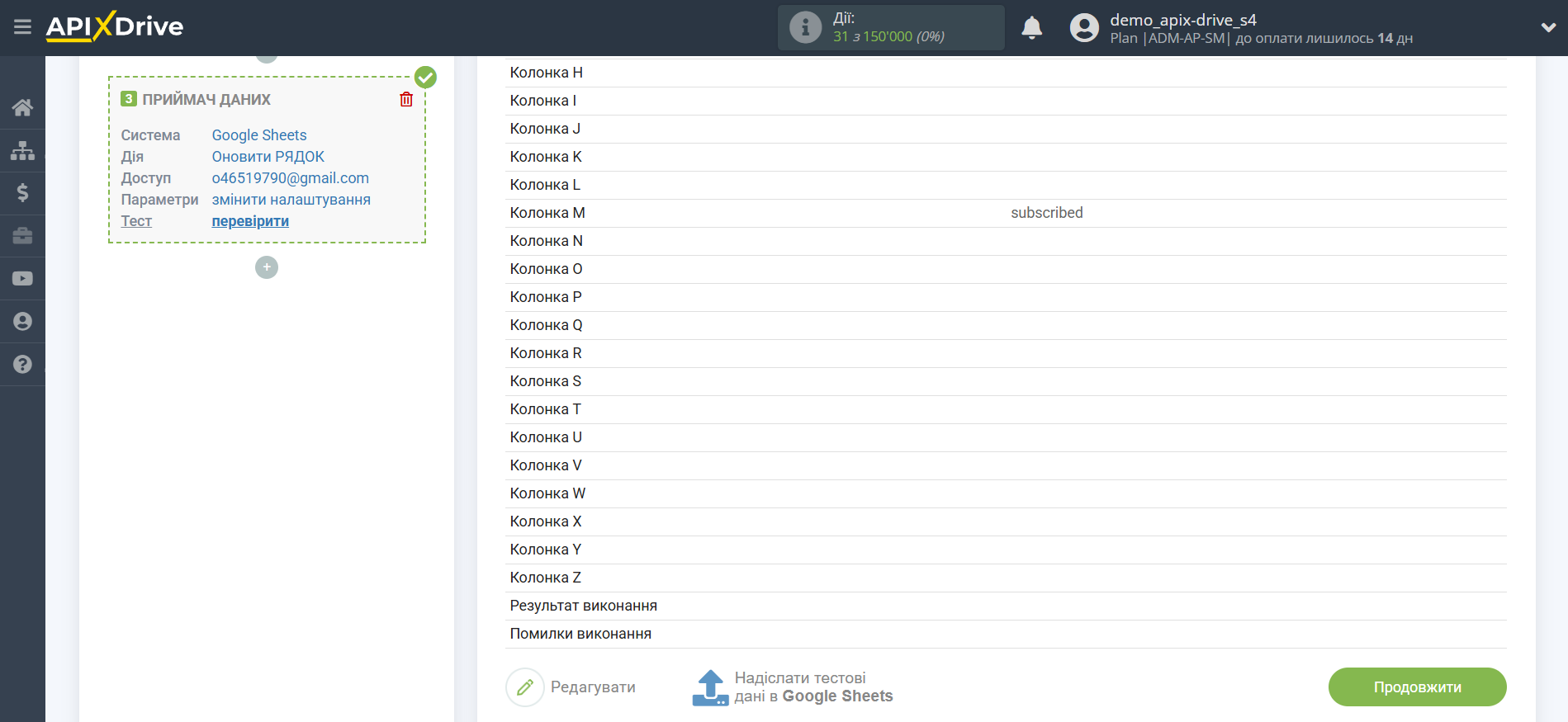The height and width of the screenshot is (722, 1568).
Task: Select the Колонка N row
Action: click(1006, 241)
